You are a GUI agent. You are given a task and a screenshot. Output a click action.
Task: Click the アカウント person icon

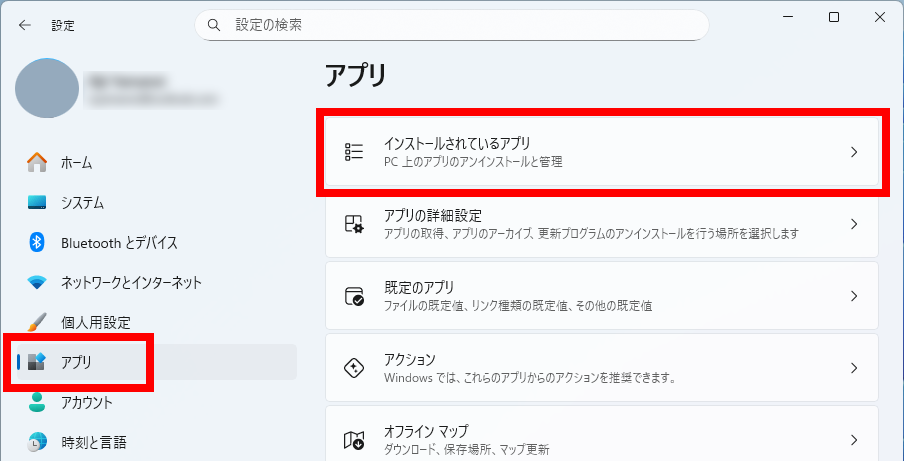(37, 402)
